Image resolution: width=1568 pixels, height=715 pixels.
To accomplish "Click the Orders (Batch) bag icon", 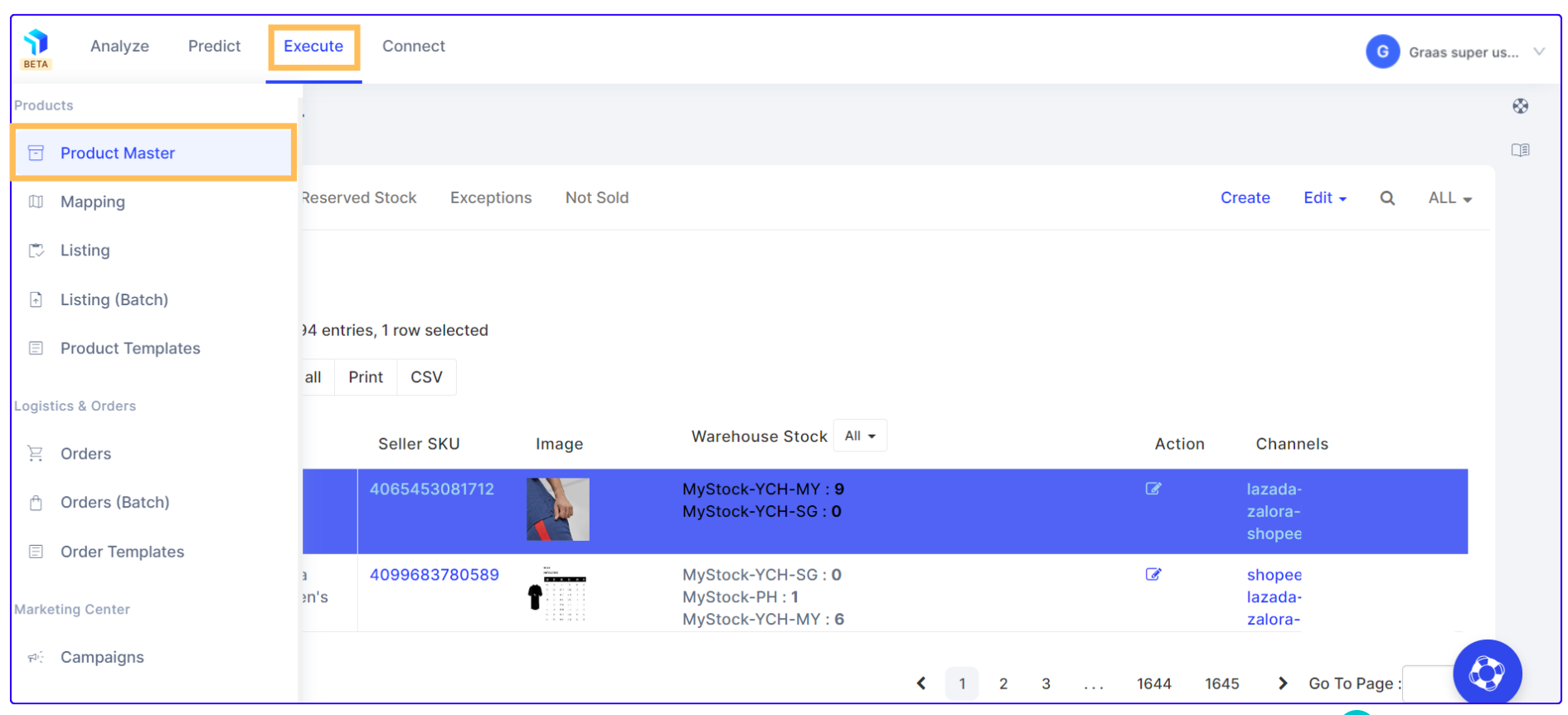I will 36,503.
